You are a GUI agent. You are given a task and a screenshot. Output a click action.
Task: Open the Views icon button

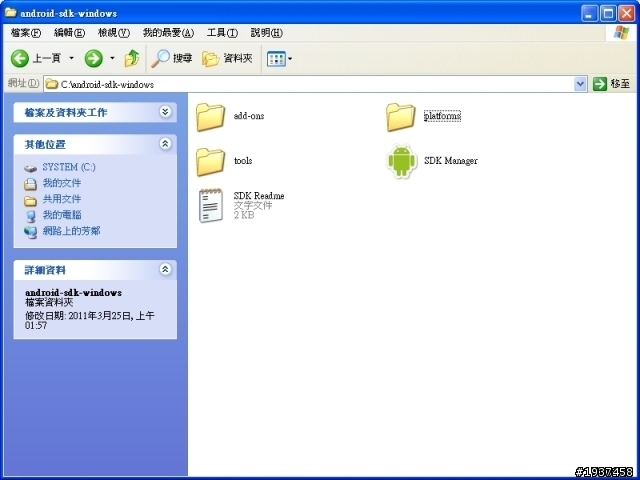pyautogui.click(x=276, y=59)
